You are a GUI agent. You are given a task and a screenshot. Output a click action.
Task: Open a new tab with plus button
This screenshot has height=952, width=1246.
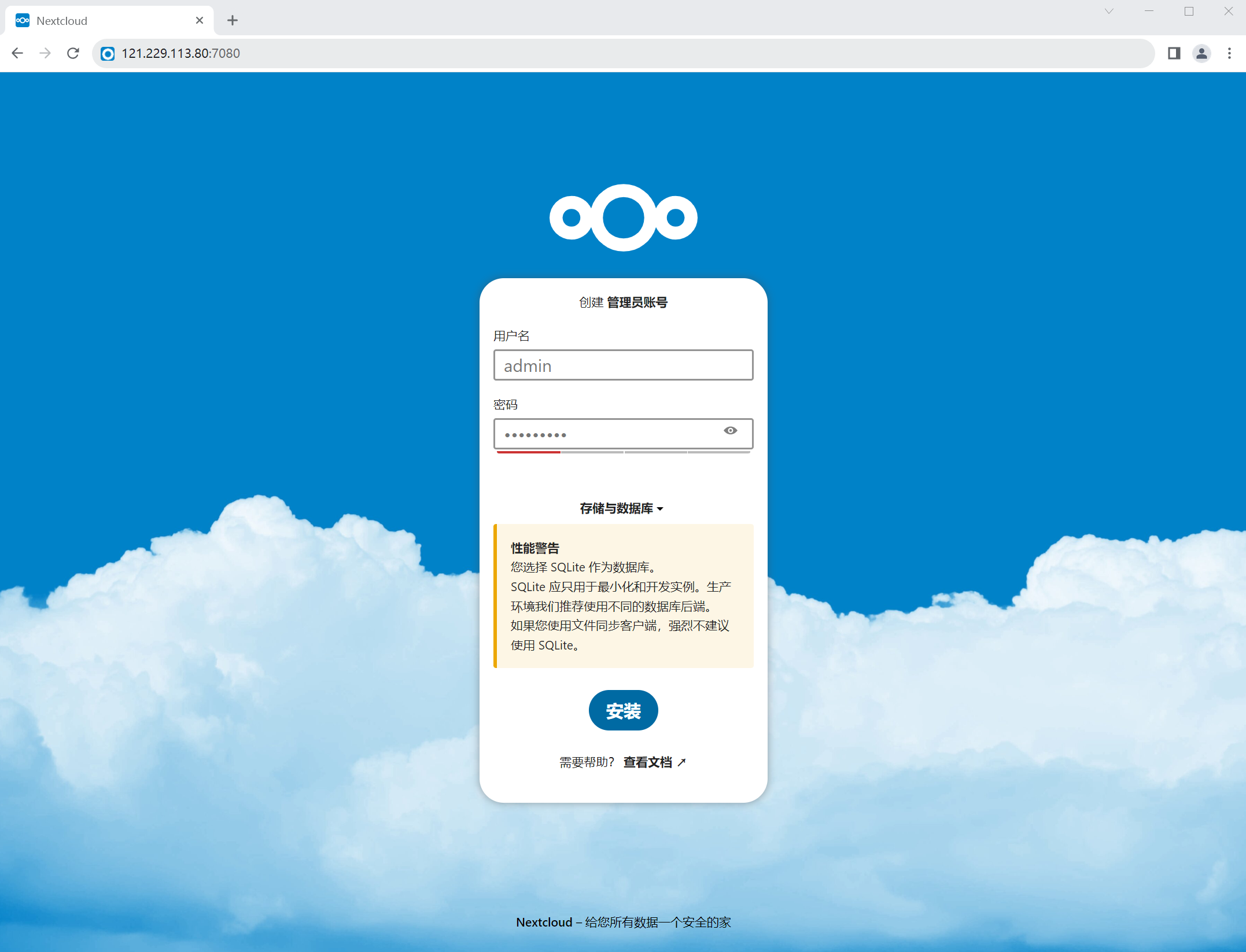tap(233, 21)
